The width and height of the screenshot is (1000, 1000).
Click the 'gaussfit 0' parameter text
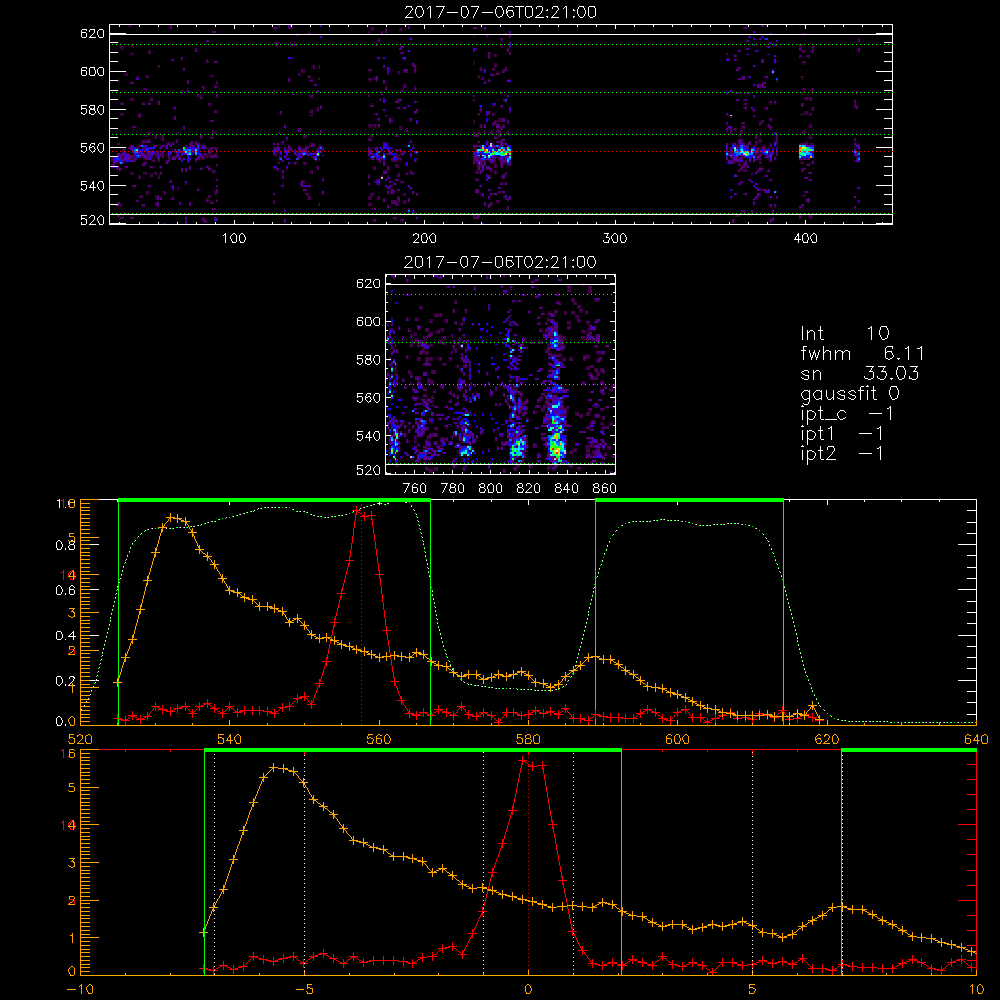(x=849, y=393)
